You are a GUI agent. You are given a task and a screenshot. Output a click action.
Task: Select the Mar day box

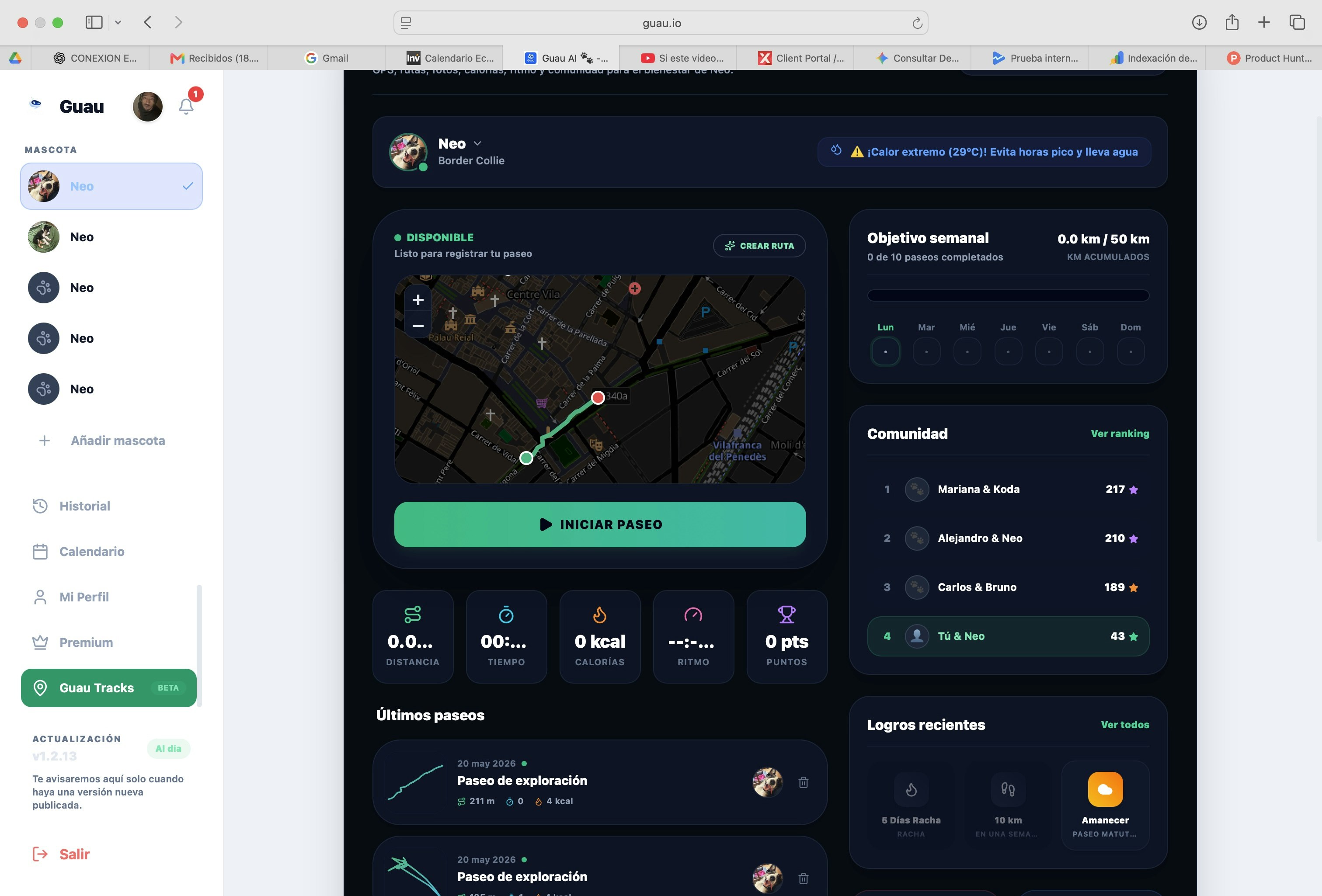[926, 351]
